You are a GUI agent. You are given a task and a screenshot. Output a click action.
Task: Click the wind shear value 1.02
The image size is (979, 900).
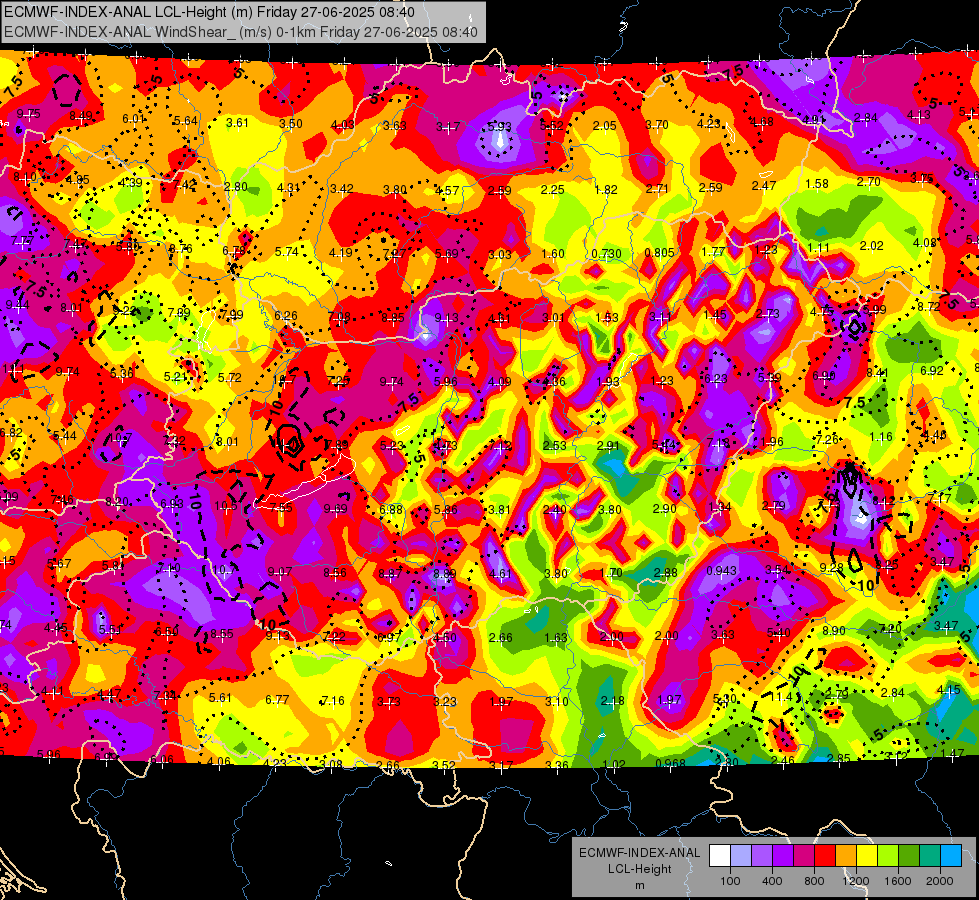[614, 764]
